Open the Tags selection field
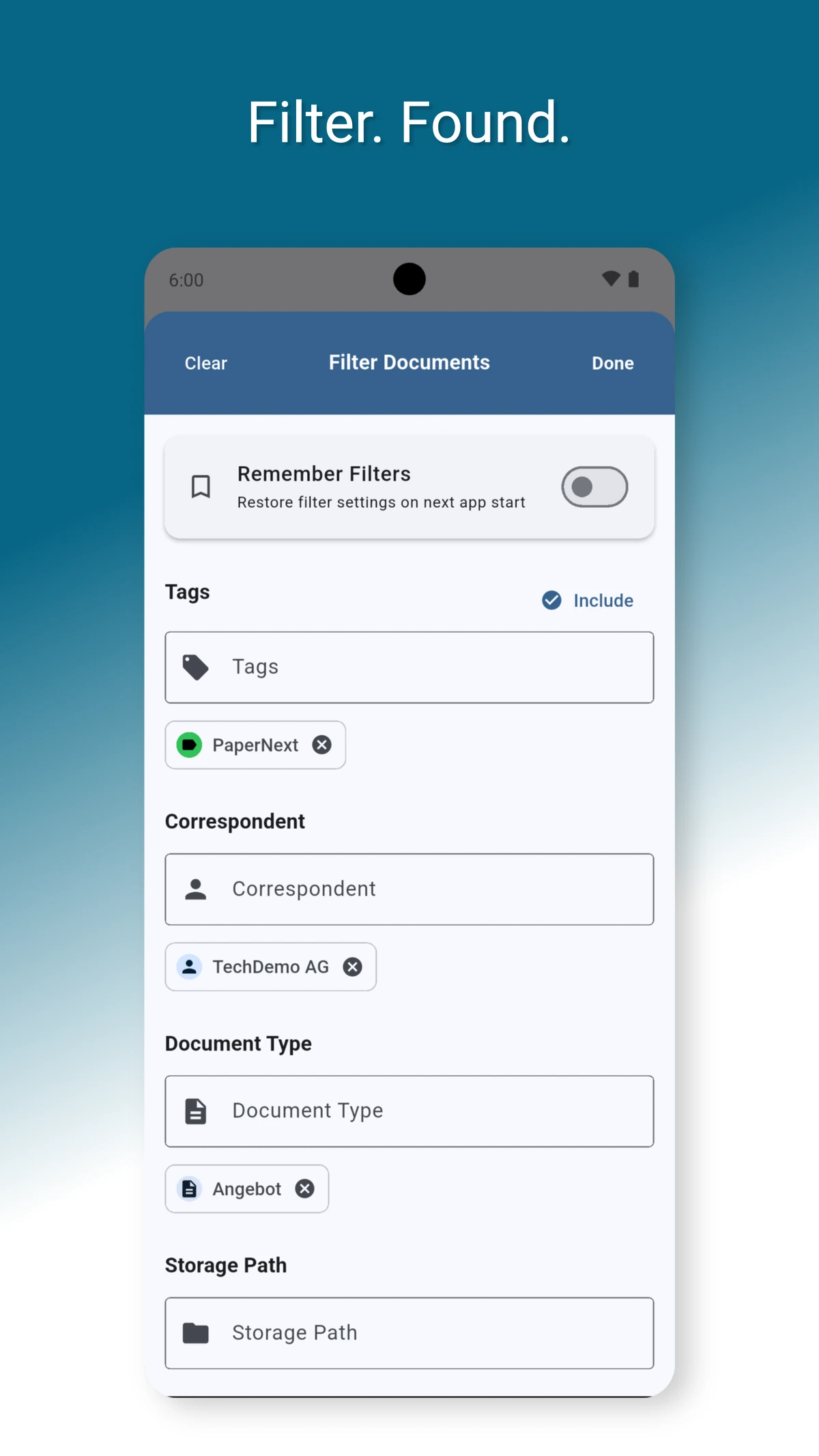Image resolution: width=819 pixels, height=1456 pixels. [437, 667]
